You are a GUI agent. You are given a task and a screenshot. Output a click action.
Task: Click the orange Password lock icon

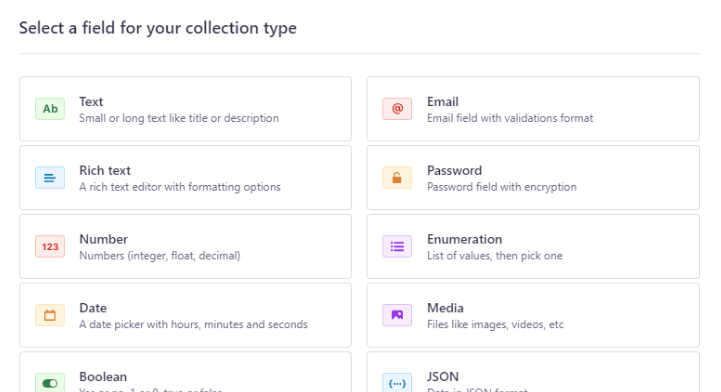pos(397,178)
